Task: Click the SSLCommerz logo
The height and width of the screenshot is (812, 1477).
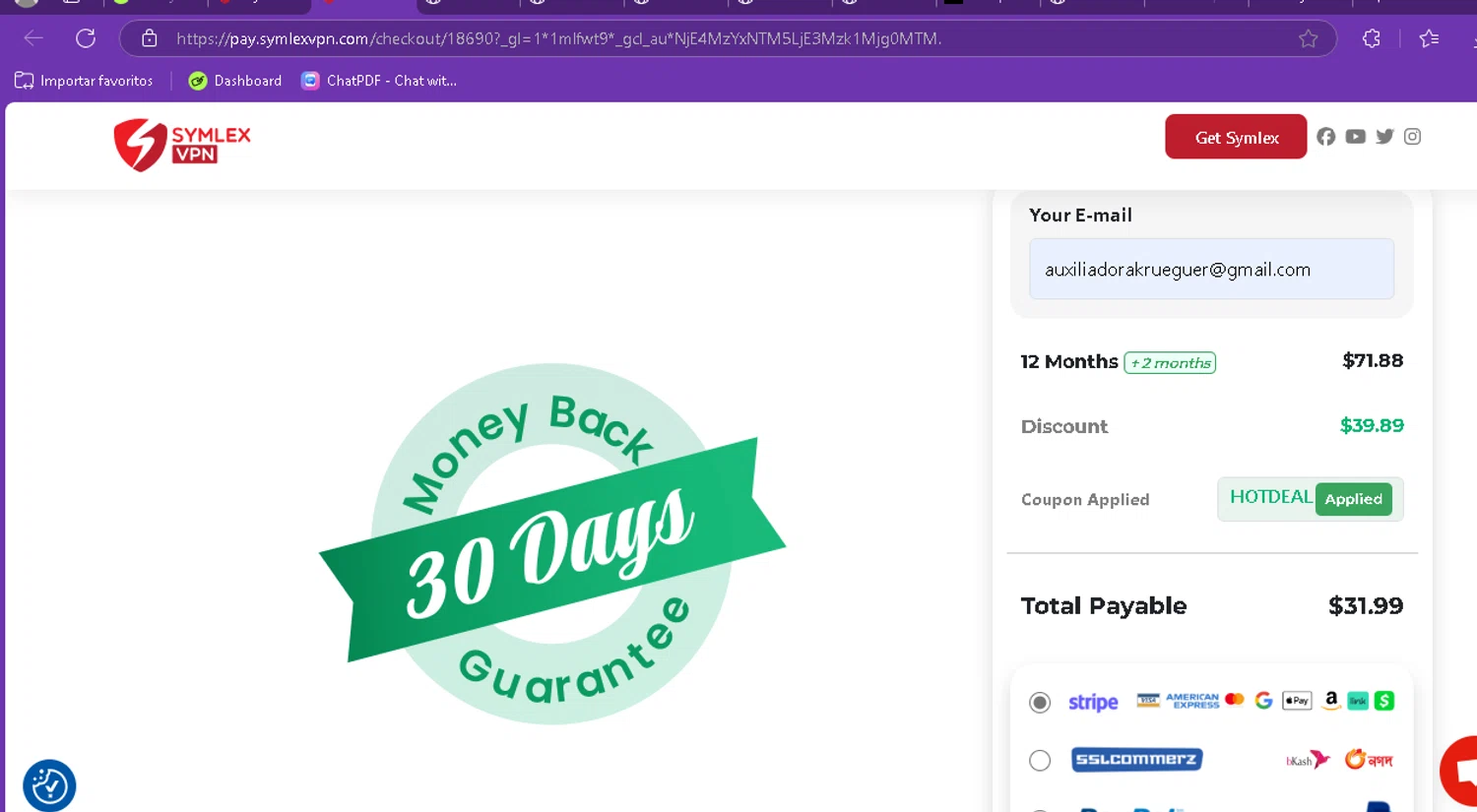Action: point(1136,759)
